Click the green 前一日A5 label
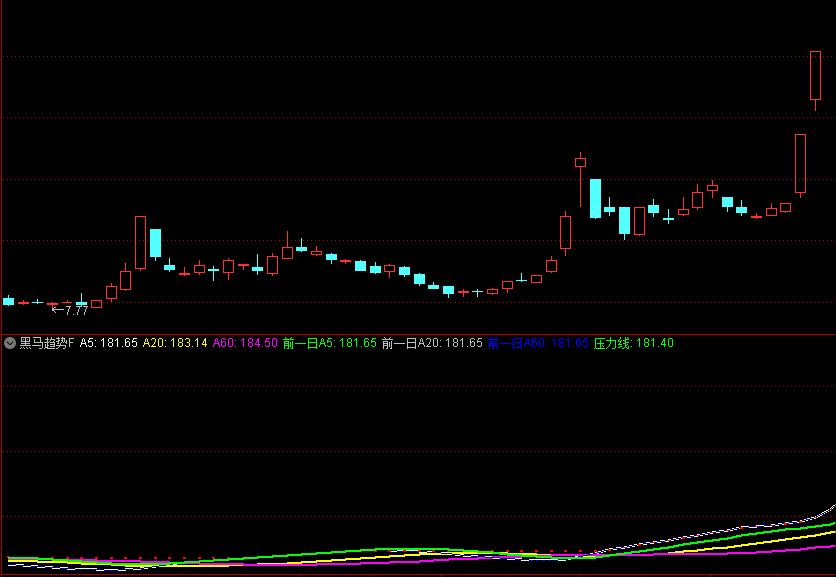Screen dimensions: 836x577 click(x=329, y=343)
